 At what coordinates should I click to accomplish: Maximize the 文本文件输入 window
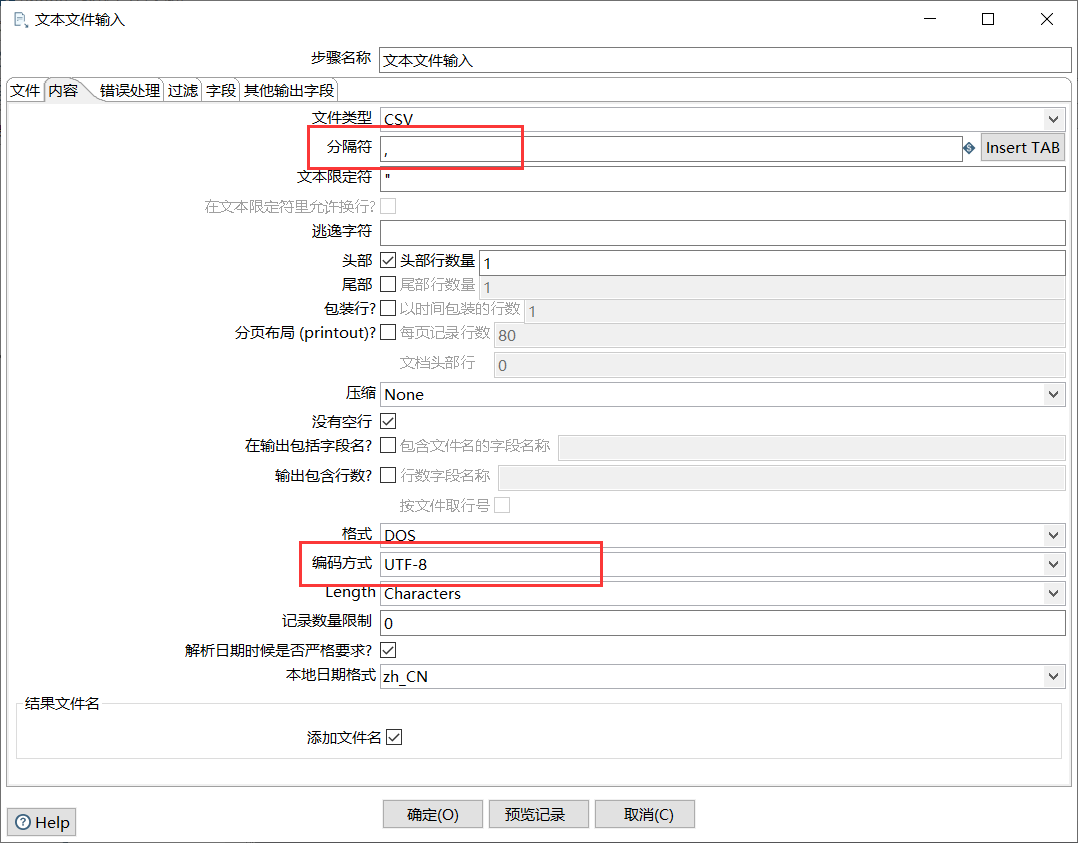[x=988, y=19]
